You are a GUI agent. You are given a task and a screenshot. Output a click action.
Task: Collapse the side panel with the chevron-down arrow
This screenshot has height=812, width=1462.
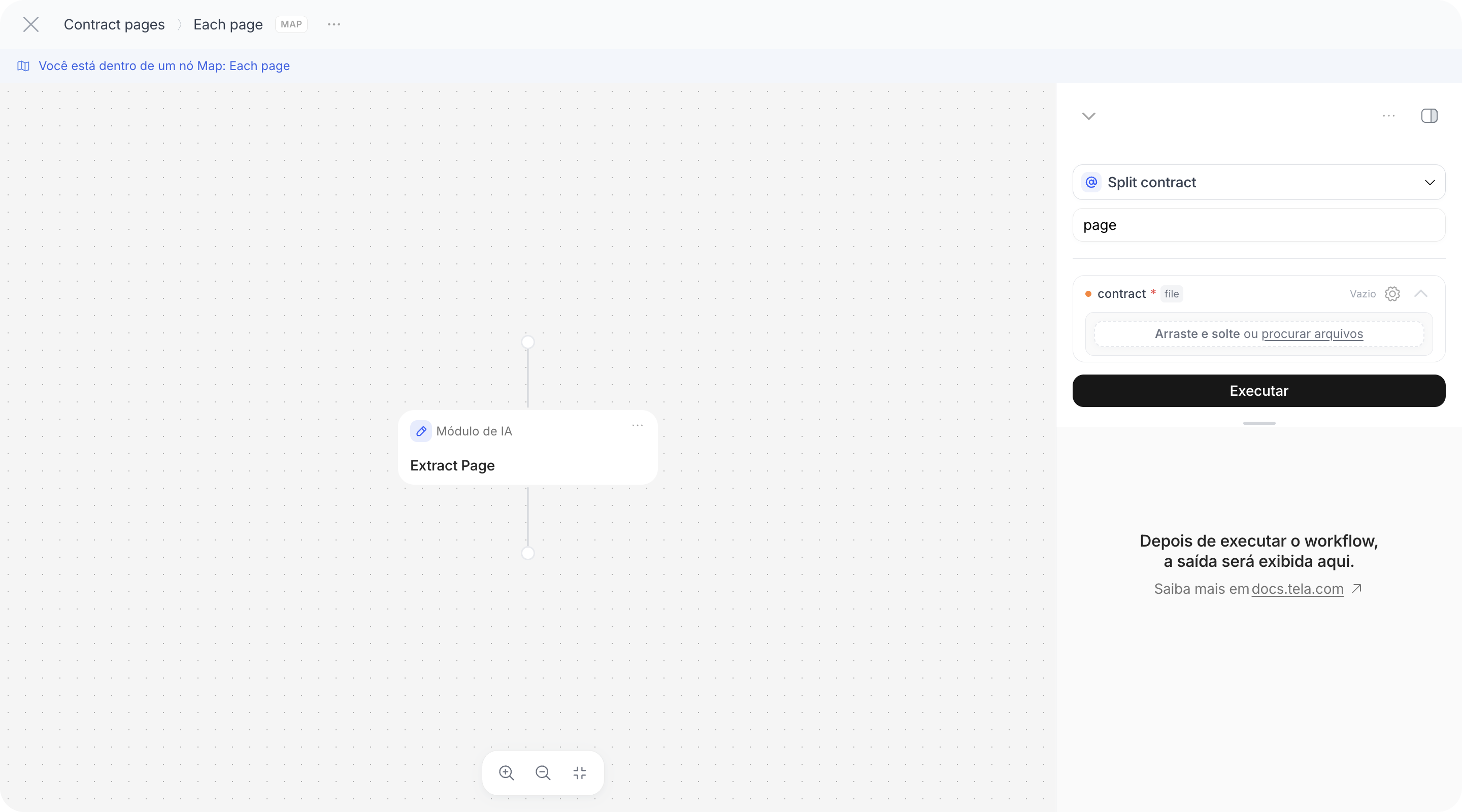[1088, 116]
